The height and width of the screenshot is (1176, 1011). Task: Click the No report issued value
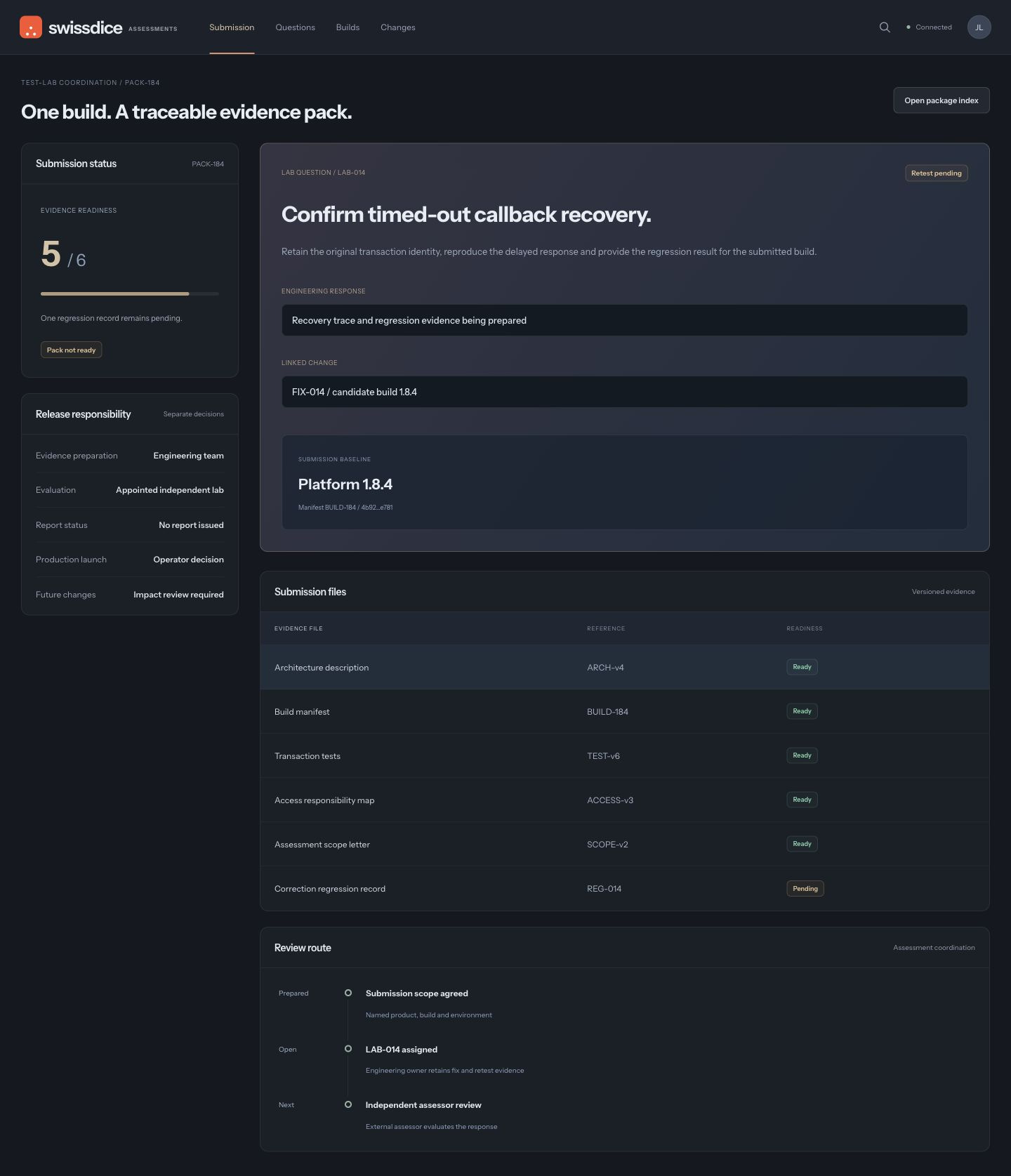coord(191,525)
